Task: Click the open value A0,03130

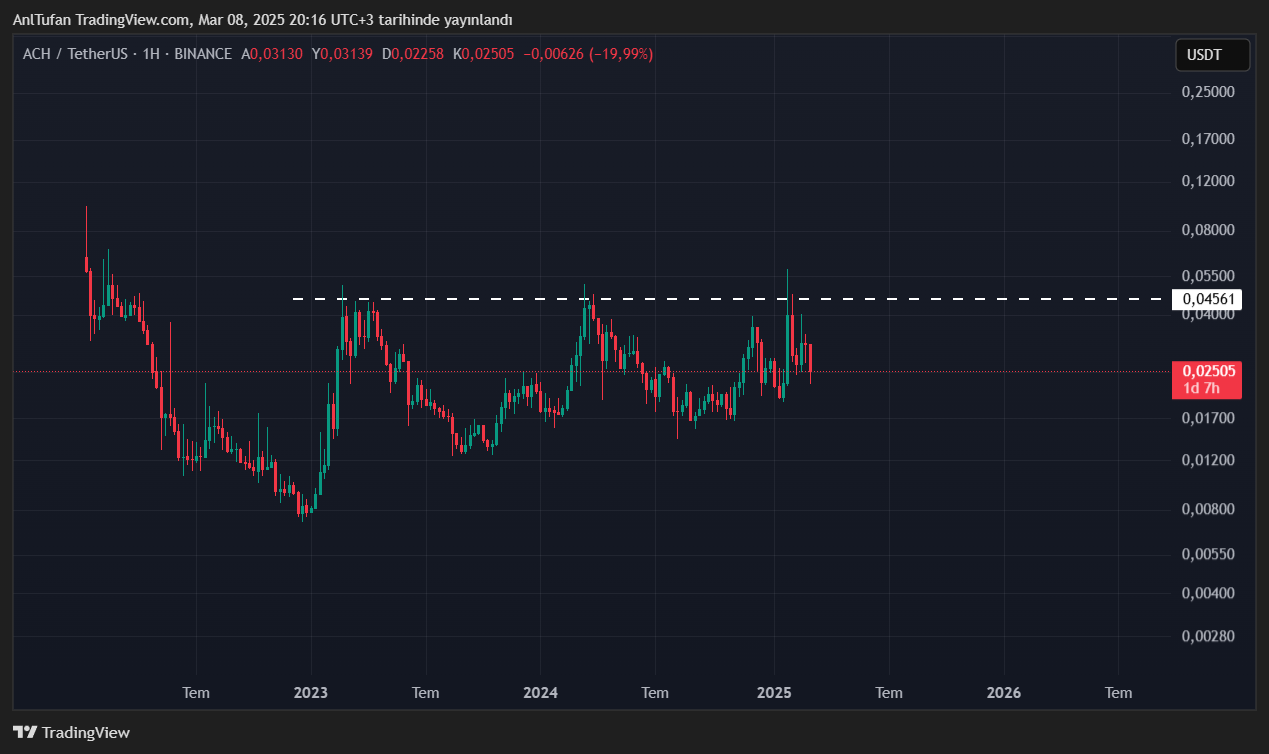Action: [272, 54]
